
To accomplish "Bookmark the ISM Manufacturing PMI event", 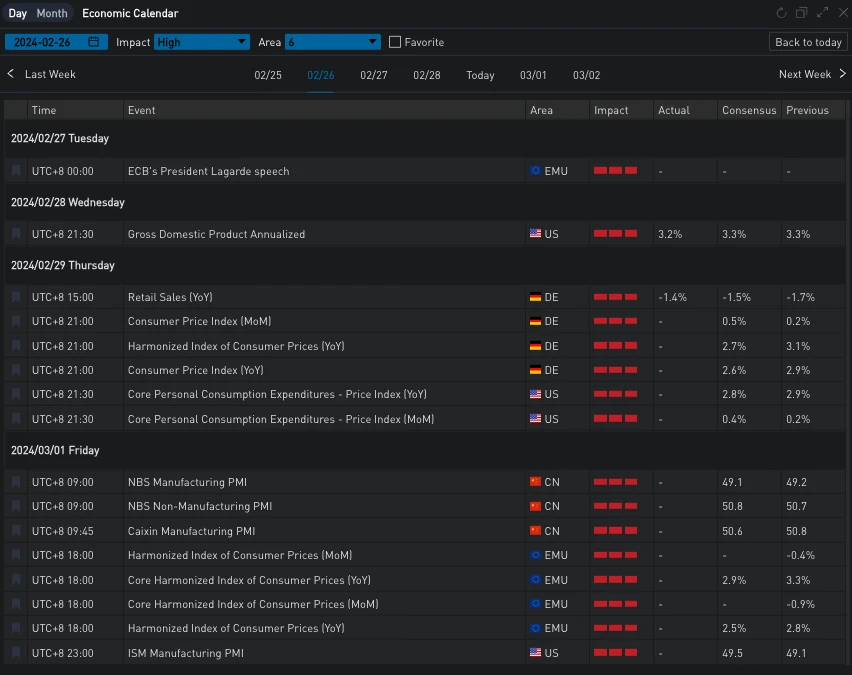I will click(x=16, y=653).
